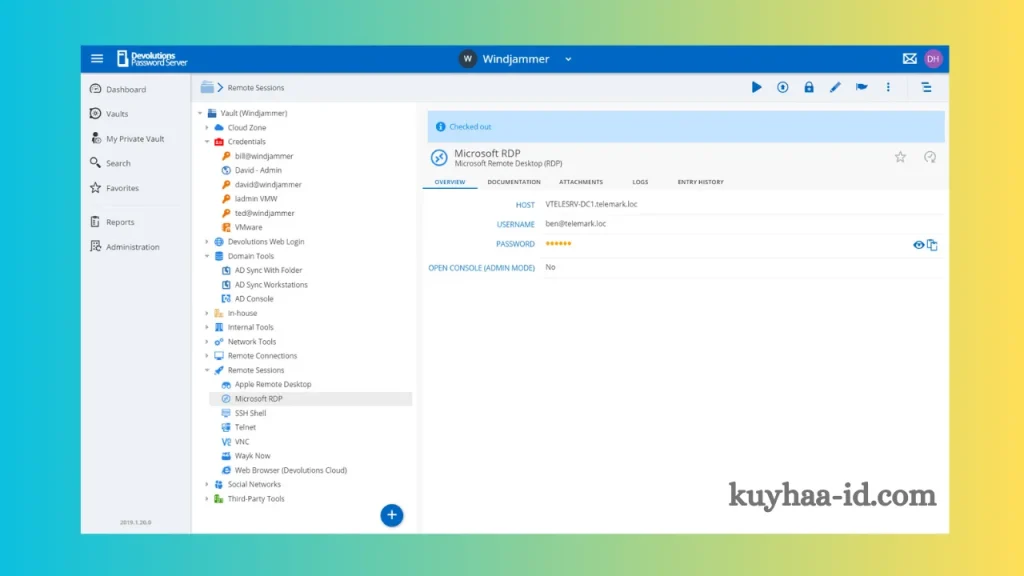Expand the Cloud Zone folder

click(207, 127)
